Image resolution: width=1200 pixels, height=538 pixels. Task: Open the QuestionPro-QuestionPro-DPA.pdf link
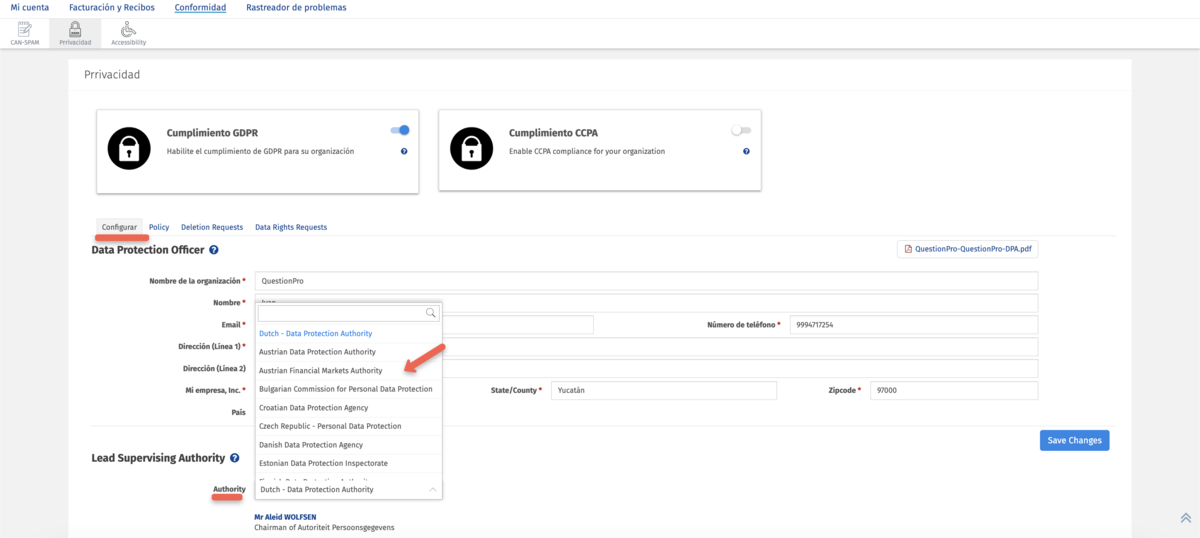967,249
